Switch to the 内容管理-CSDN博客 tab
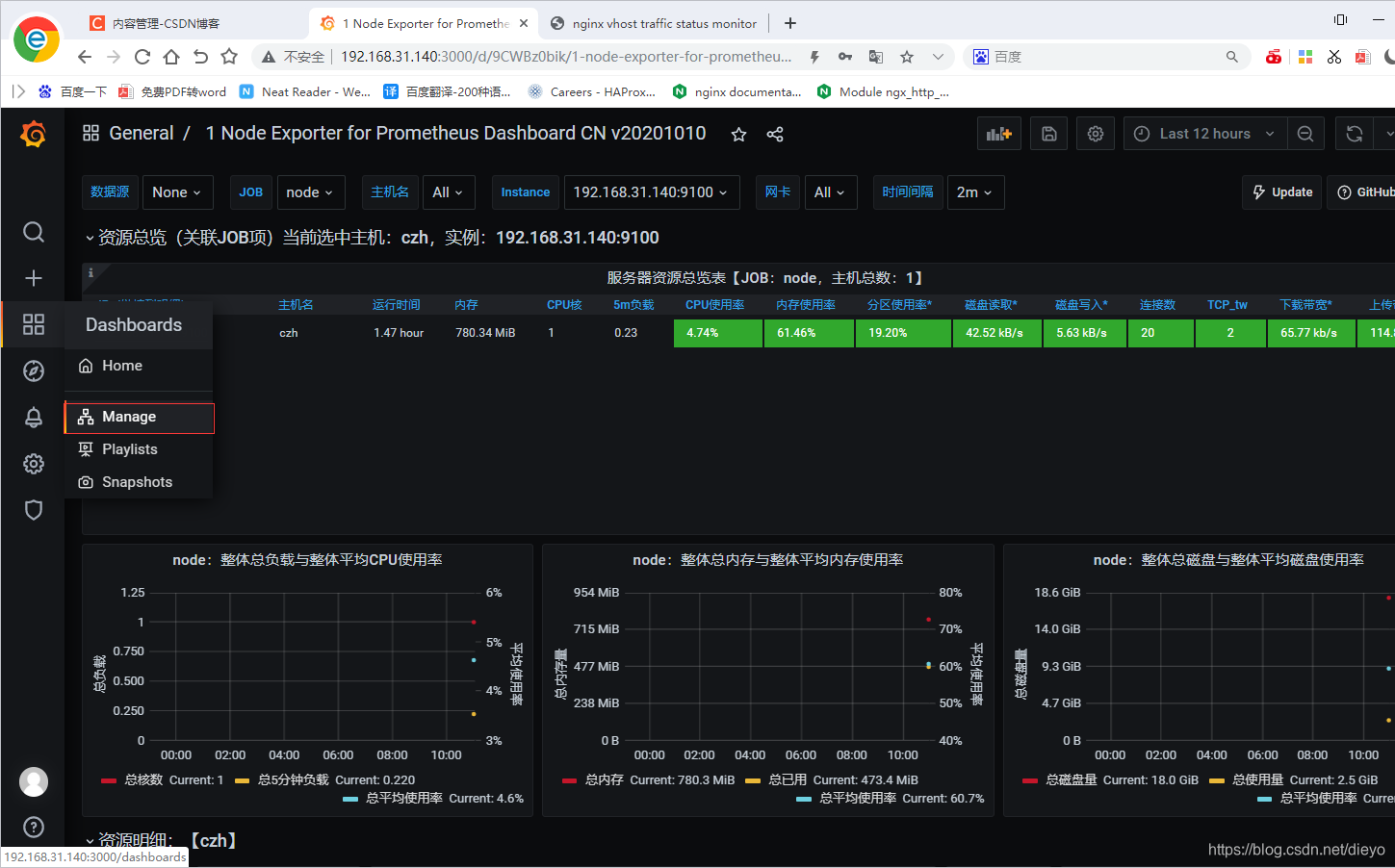This screenshot has height=868, width=1395. click(193, 23)
